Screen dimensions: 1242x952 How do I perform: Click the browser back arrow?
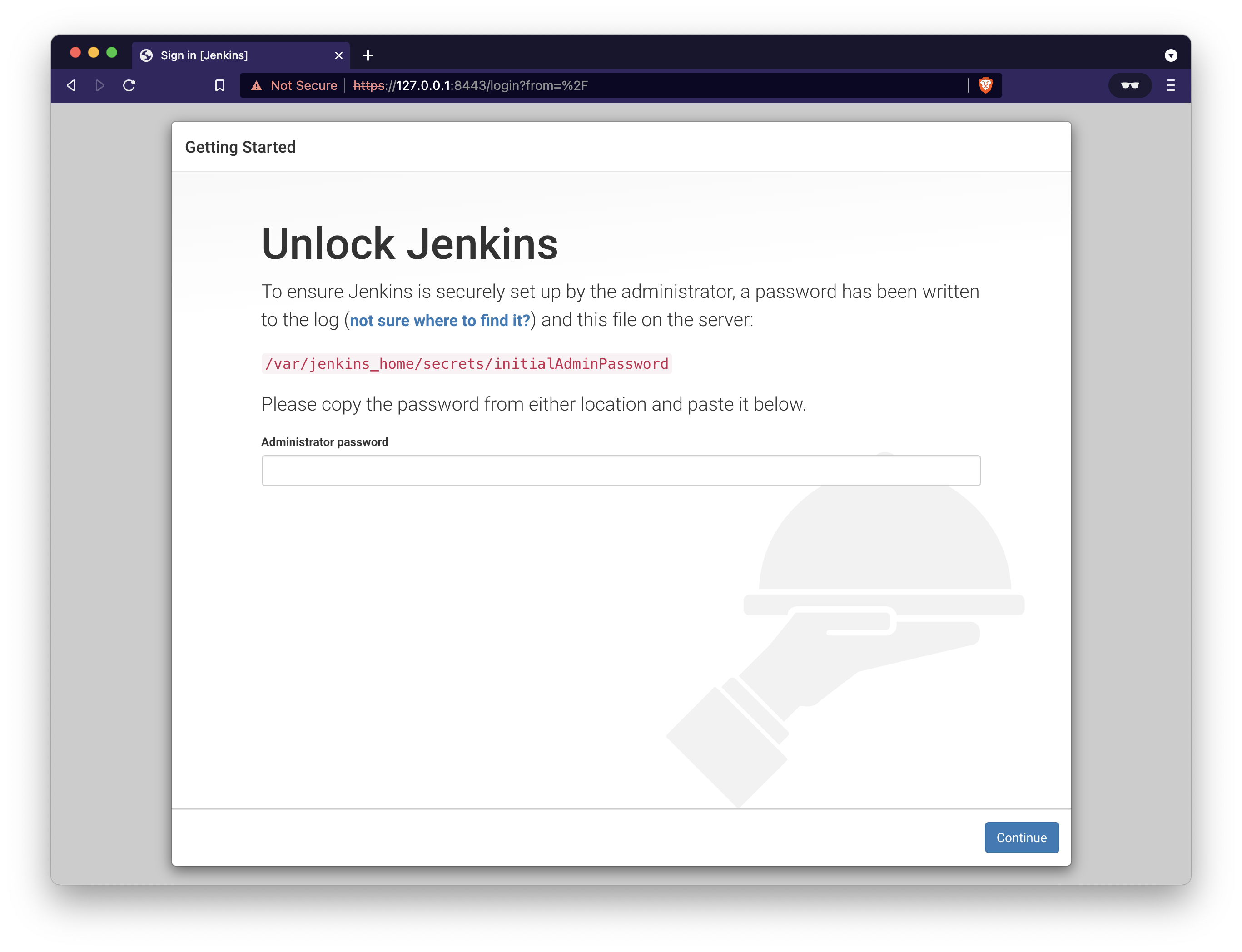71,85
